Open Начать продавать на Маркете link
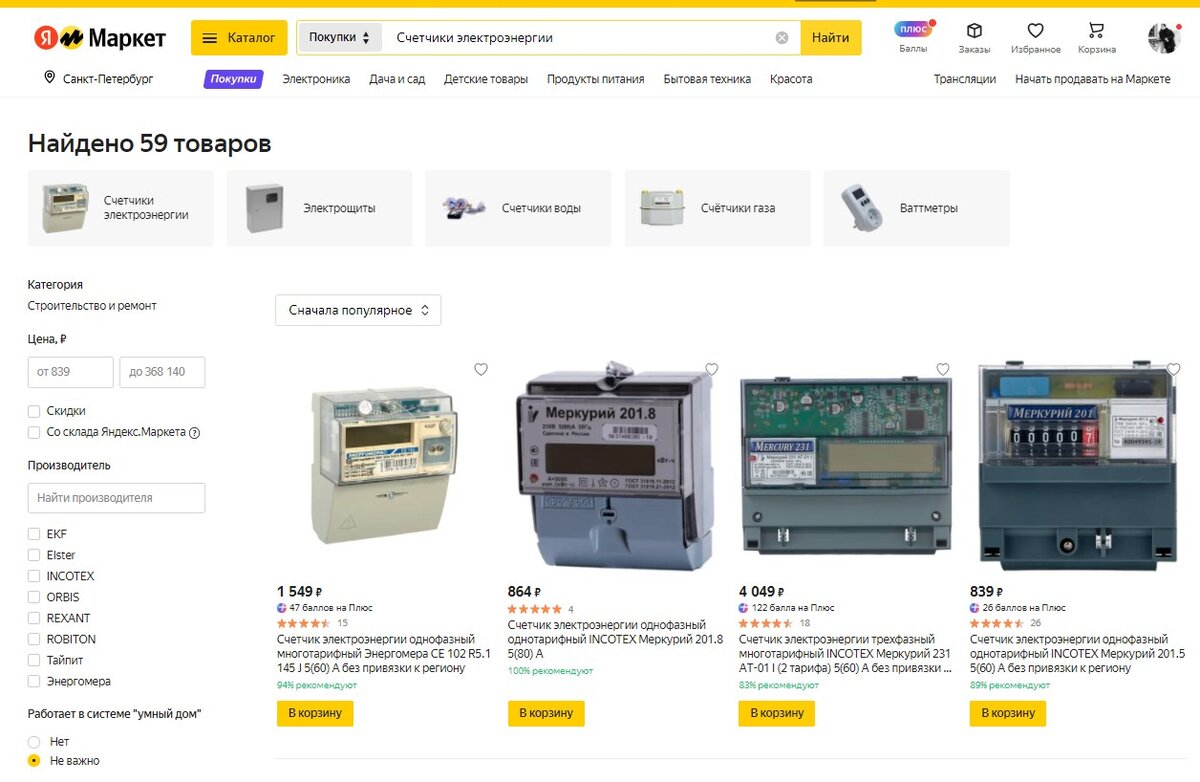1200x782 pixels. (x=1093, y=79)
